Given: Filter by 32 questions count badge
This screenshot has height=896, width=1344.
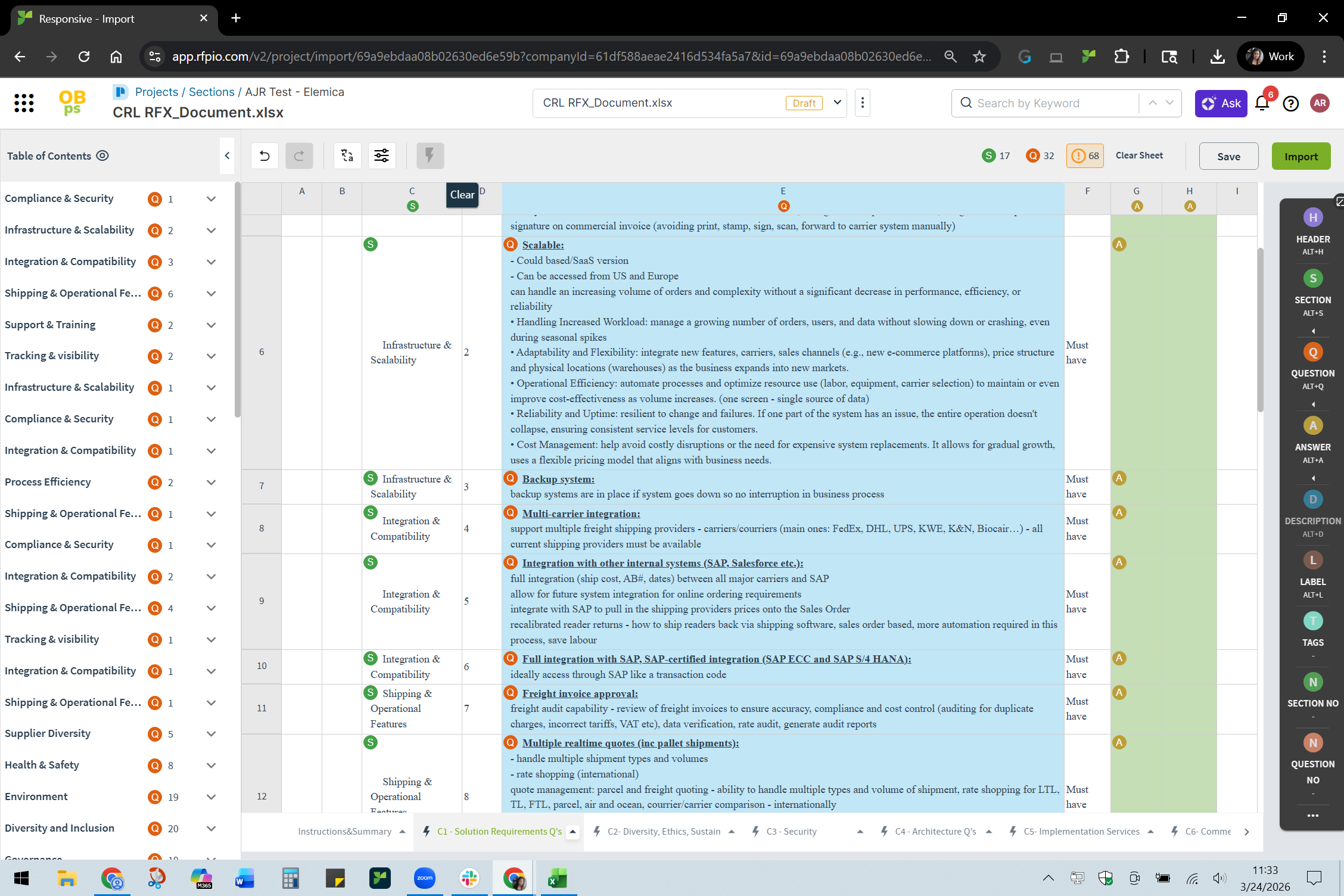Looking at the screenshot, I should (x=1040, y=155).
